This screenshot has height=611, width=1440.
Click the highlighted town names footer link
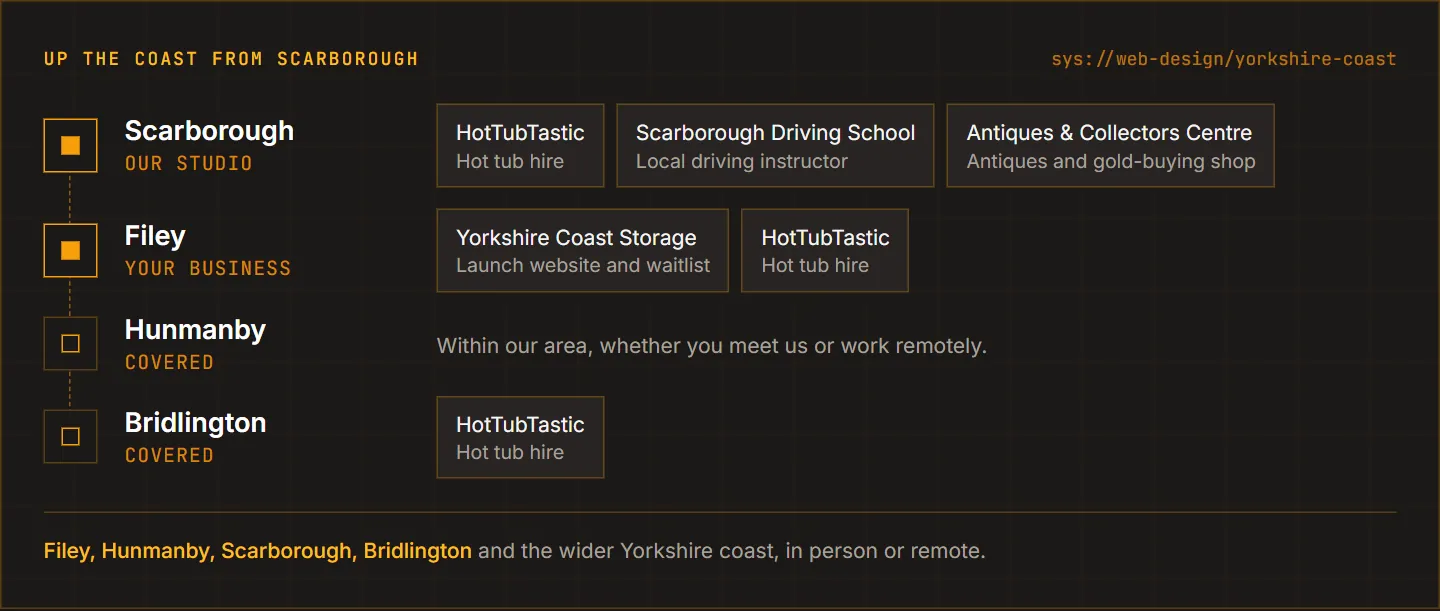point(258,551)
